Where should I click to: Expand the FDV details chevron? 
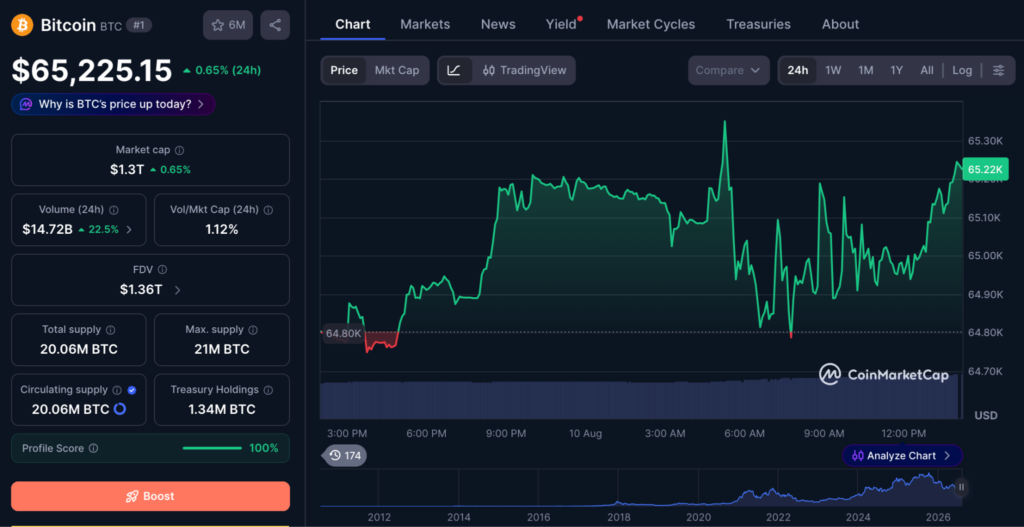(x=178, y=289)
